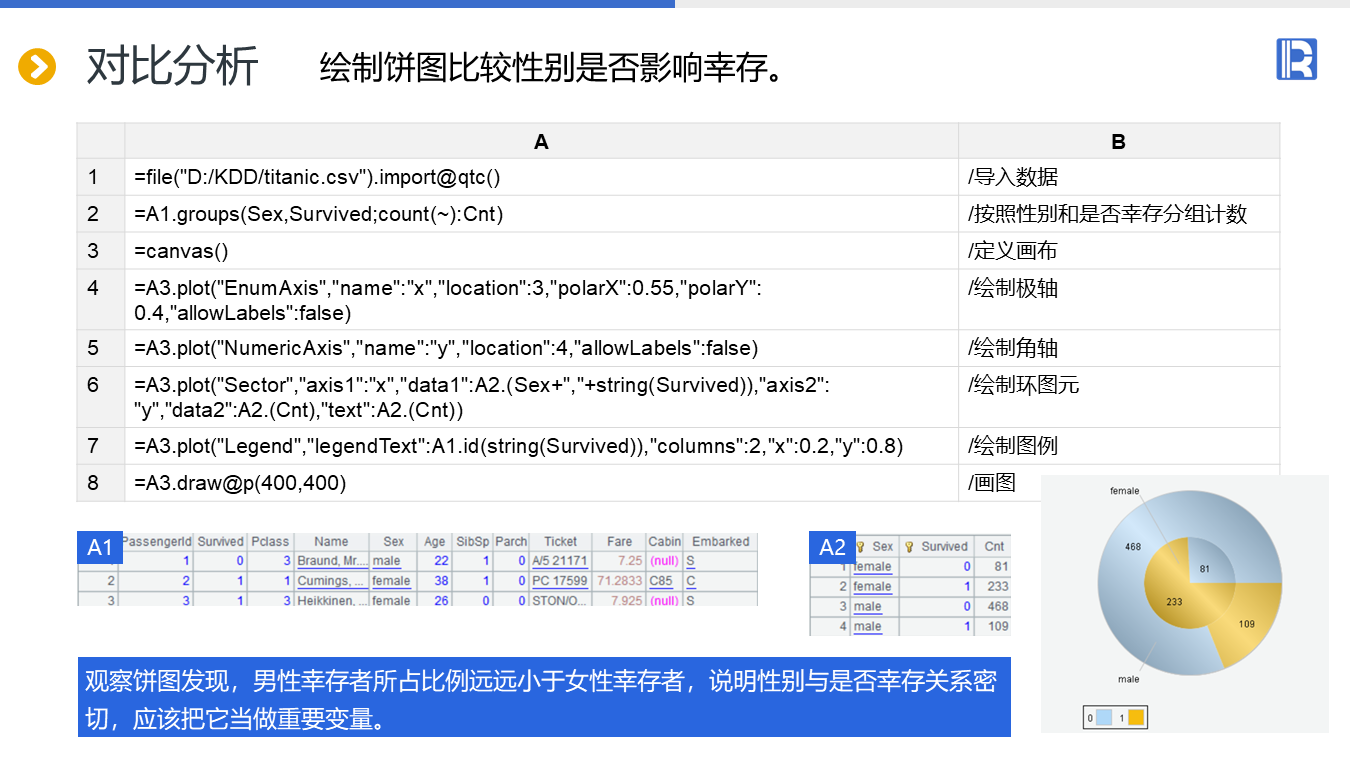The height and width of the screenshot is (759, 1350).
Task: Click the SibSp column header in A1 table
Action: 472,542
